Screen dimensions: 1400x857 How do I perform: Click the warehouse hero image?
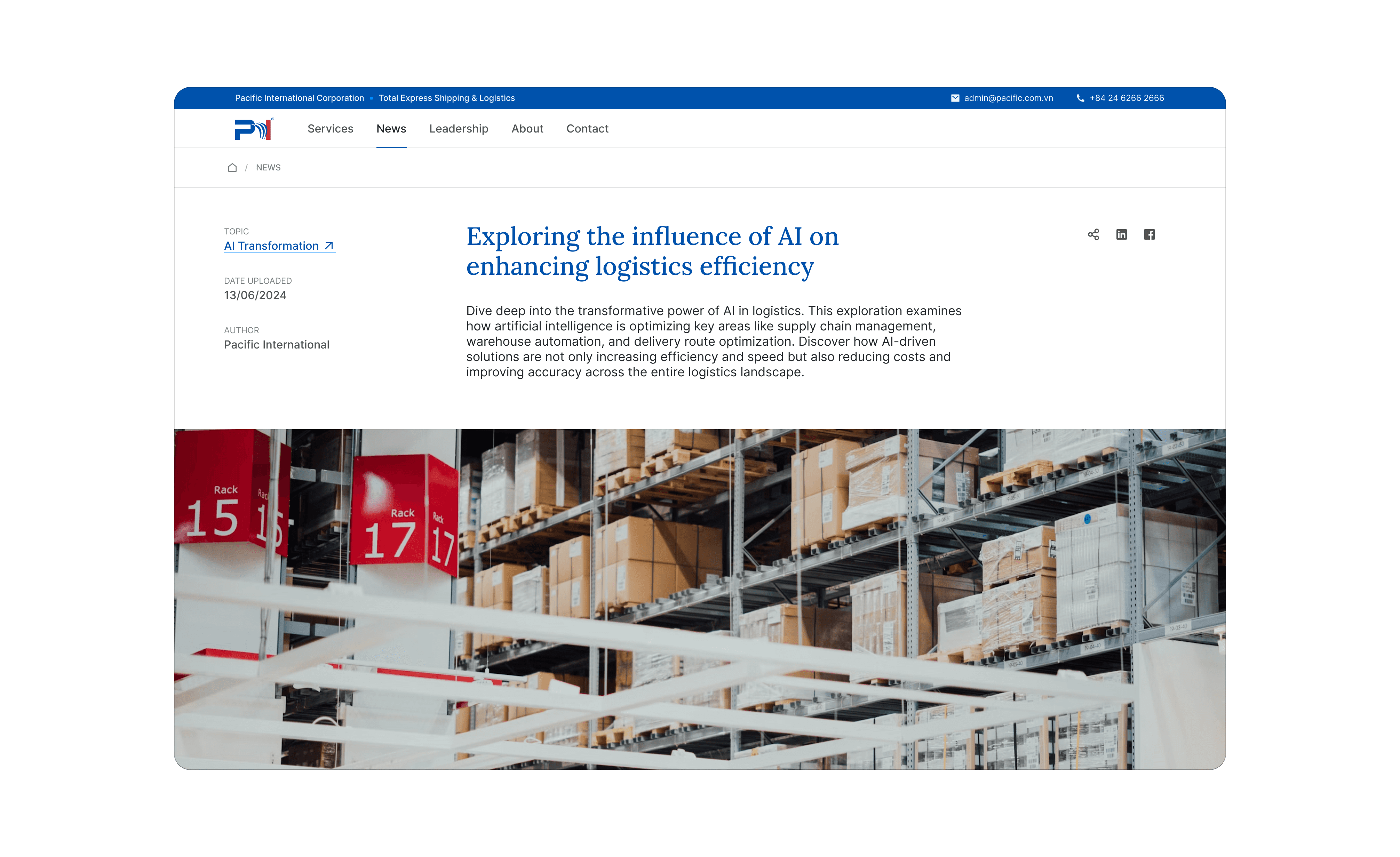pyautogui.click(x=699, y=599)
